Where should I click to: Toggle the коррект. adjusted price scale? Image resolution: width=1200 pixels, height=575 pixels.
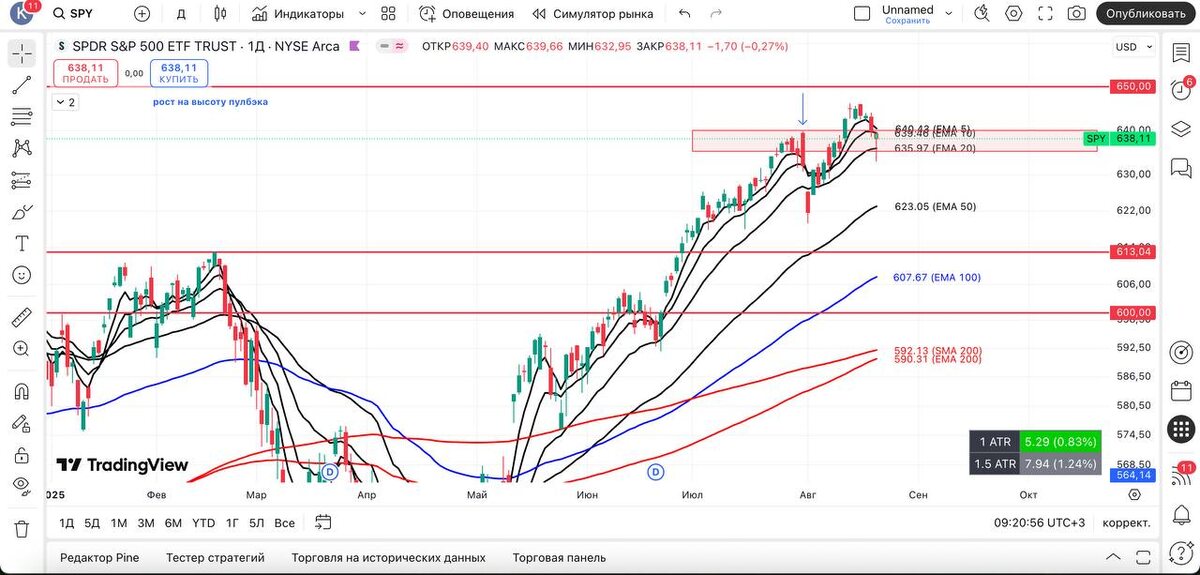point(1127,522)
